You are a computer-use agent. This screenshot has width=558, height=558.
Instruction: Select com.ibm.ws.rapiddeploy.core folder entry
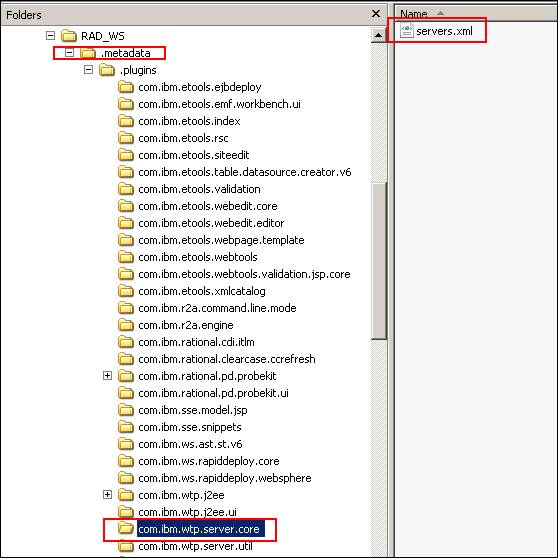pyautogui.click(x=209, y=461)
